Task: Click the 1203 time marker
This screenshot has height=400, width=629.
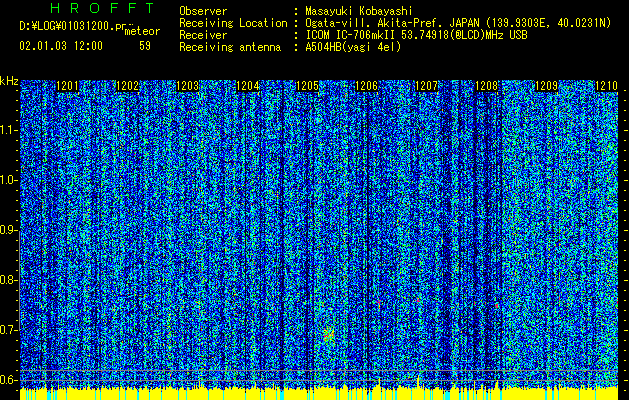Action: pos(187,86)
